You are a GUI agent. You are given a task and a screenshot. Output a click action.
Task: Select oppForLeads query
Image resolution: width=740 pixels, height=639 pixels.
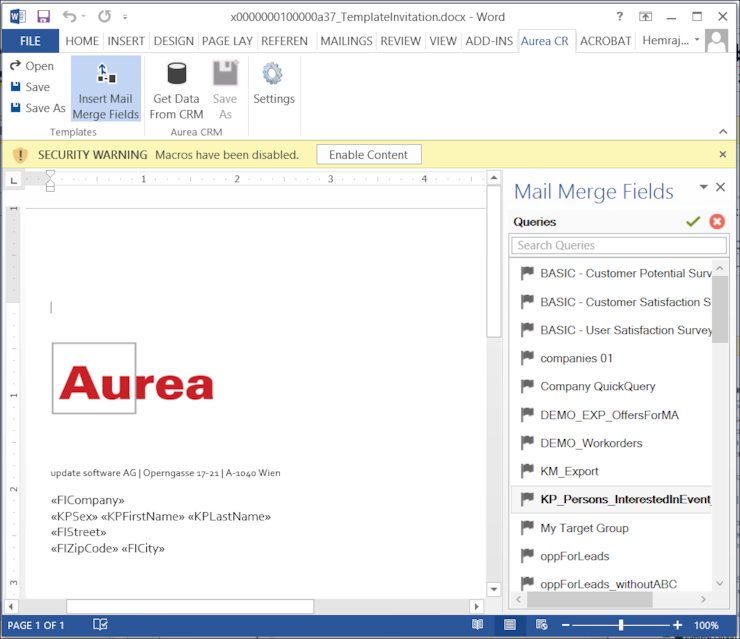613,556
